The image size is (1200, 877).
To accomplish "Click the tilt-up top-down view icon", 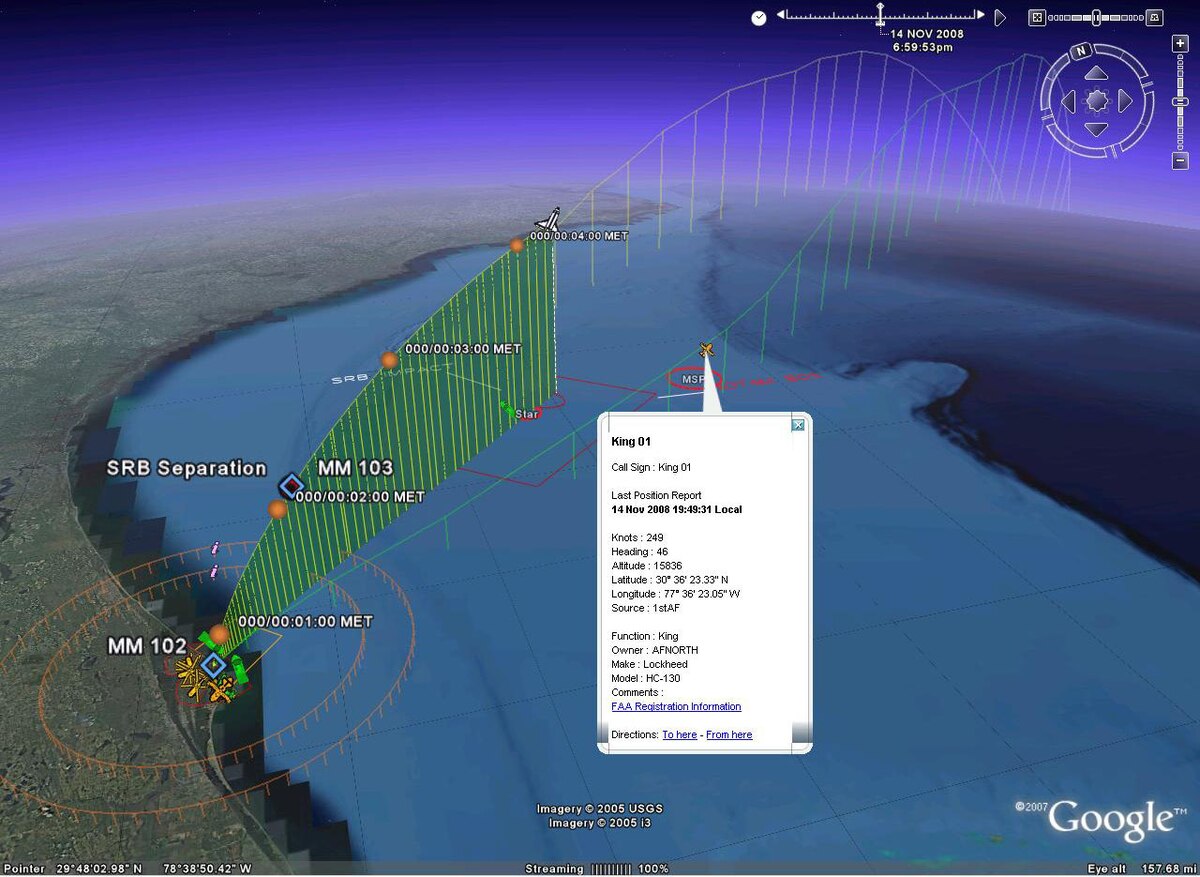I will point(1037,17).
